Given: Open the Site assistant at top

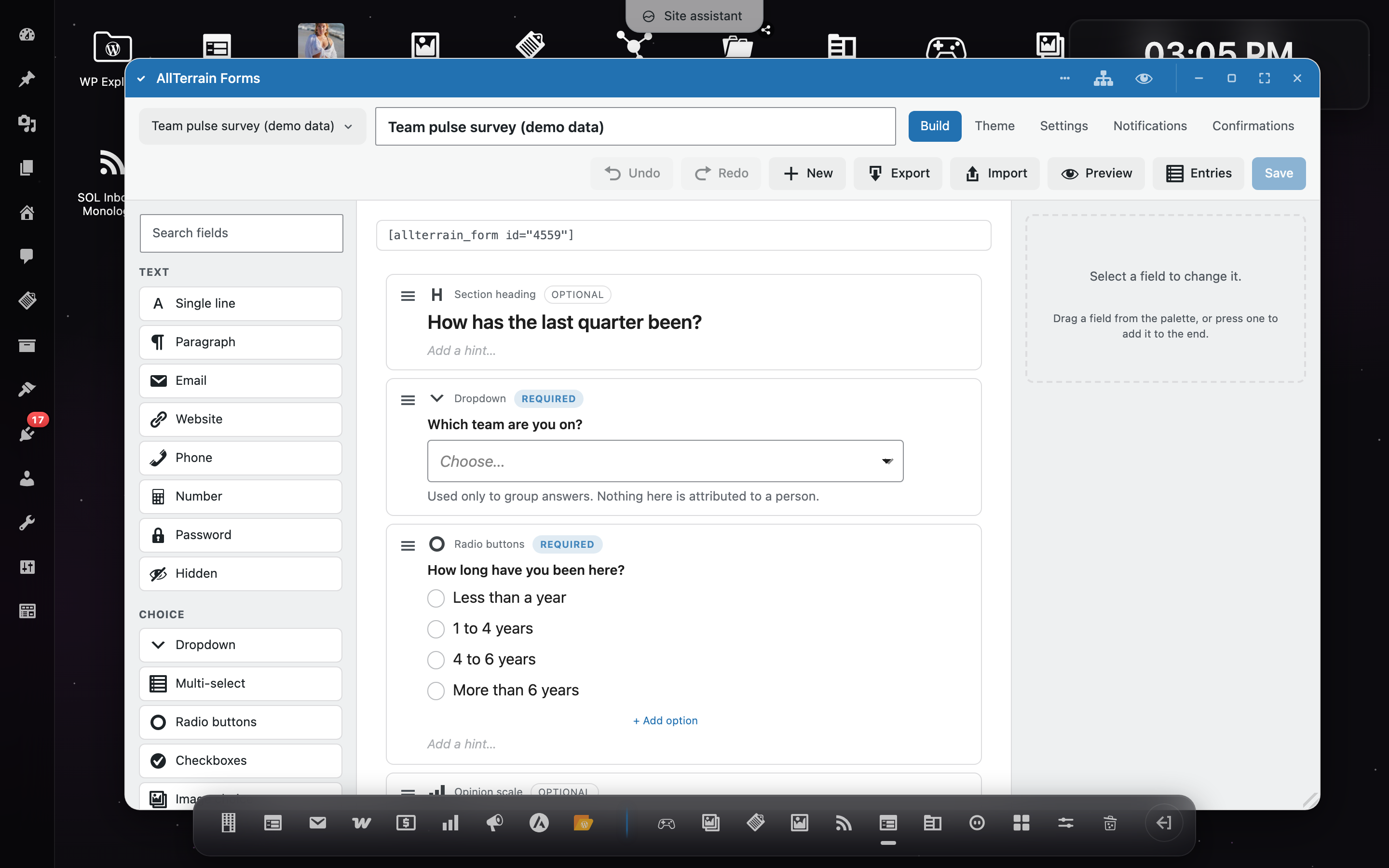Looking at the screenshot, I should (x=694, y=16).
